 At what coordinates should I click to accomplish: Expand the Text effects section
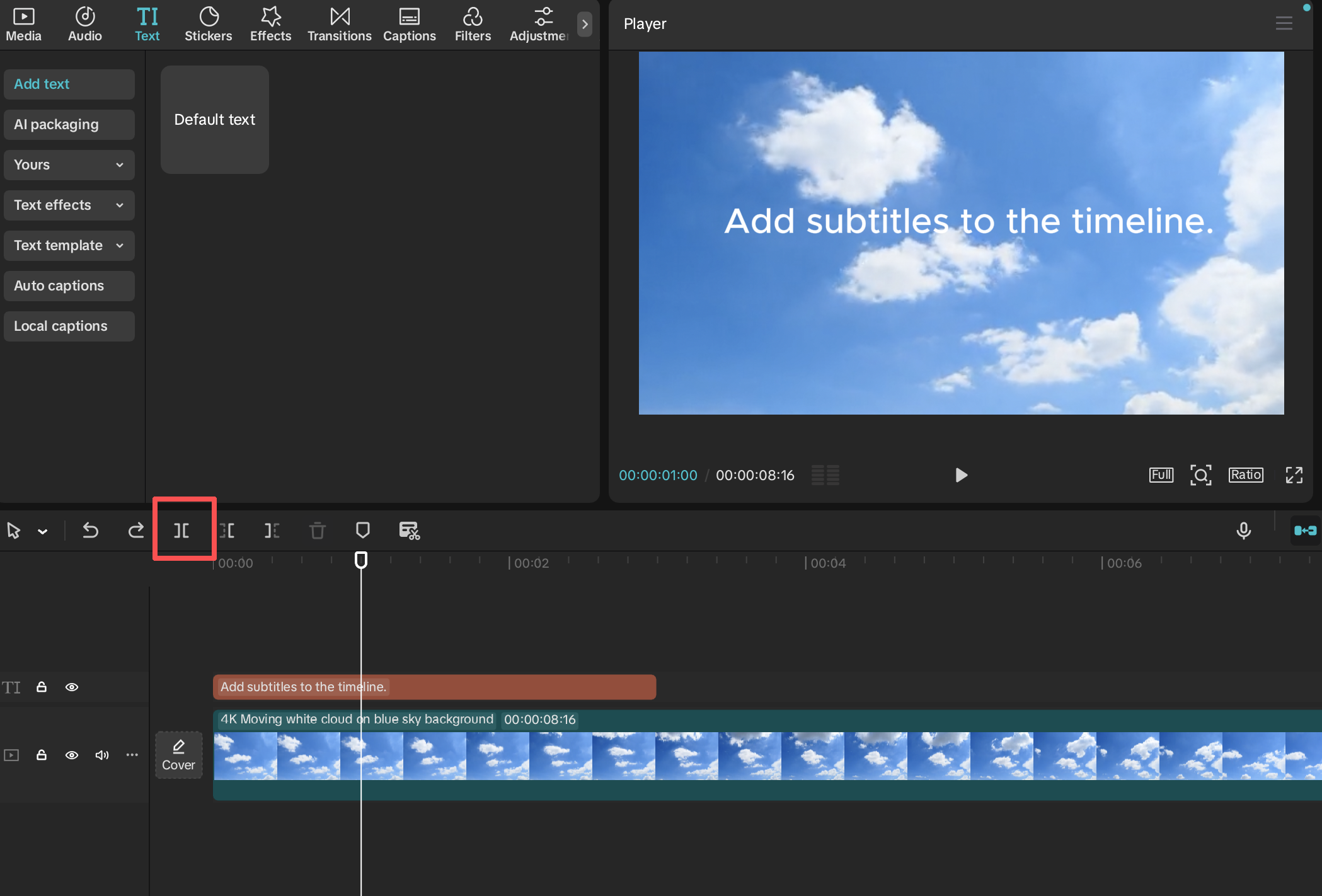point(69,205)
